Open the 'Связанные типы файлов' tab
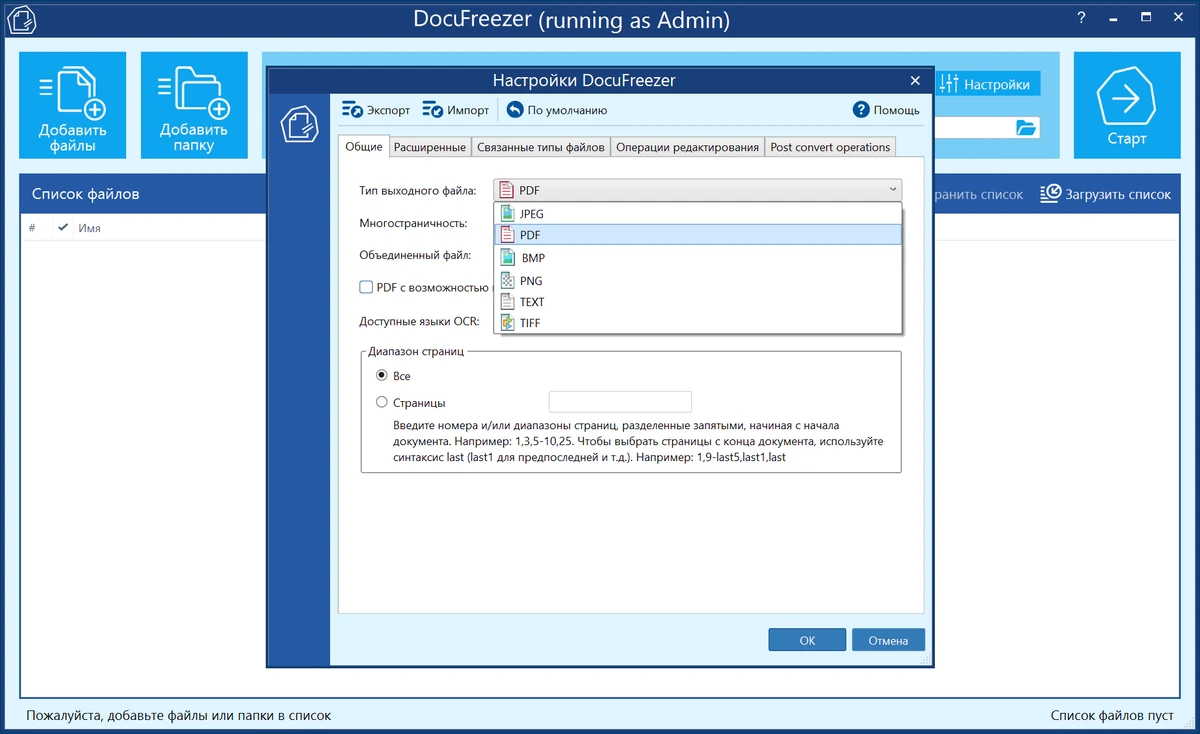This screenshot has width=1200, height=734. [x=540, y=147]
